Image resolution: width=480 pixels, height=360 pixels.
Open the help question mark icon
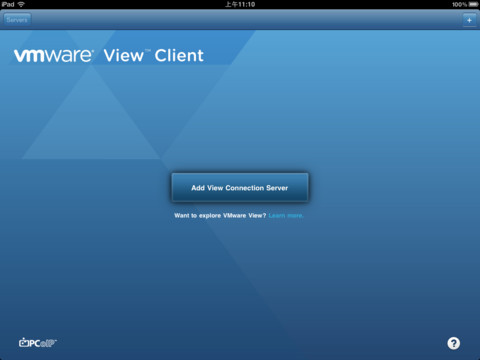(x=453, y=343)
